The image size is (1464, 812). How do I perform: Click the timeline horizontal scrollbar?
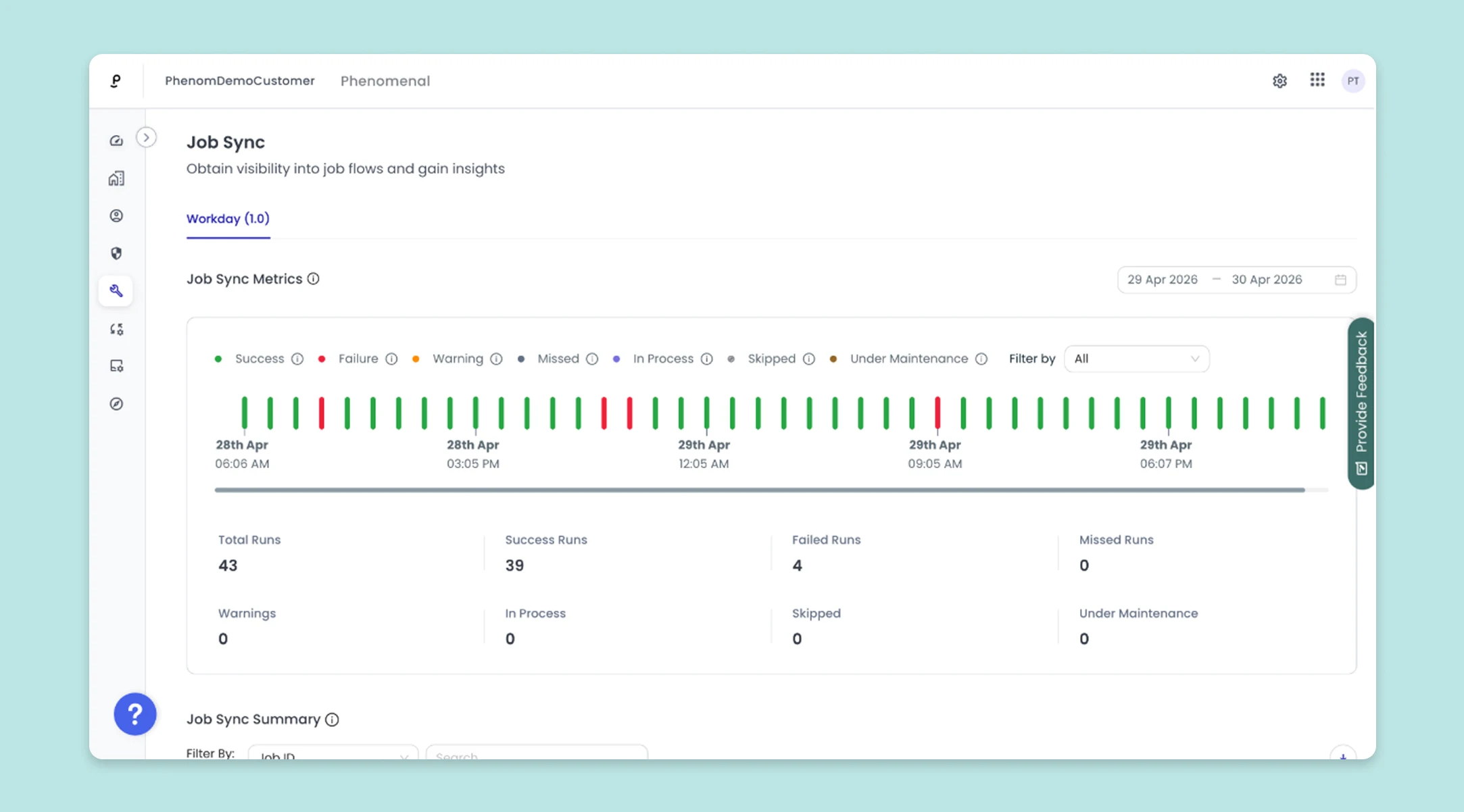(x=760, y=490)
